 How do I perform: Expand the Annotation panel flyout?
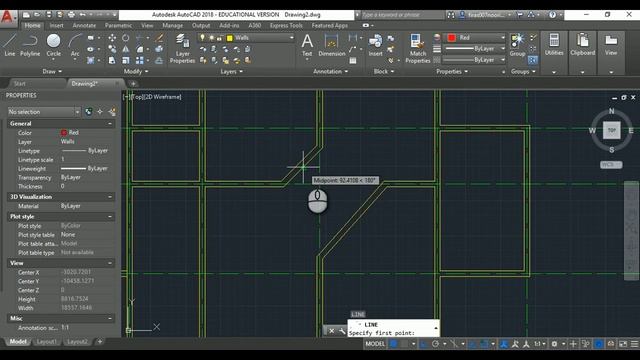[330, 71]
